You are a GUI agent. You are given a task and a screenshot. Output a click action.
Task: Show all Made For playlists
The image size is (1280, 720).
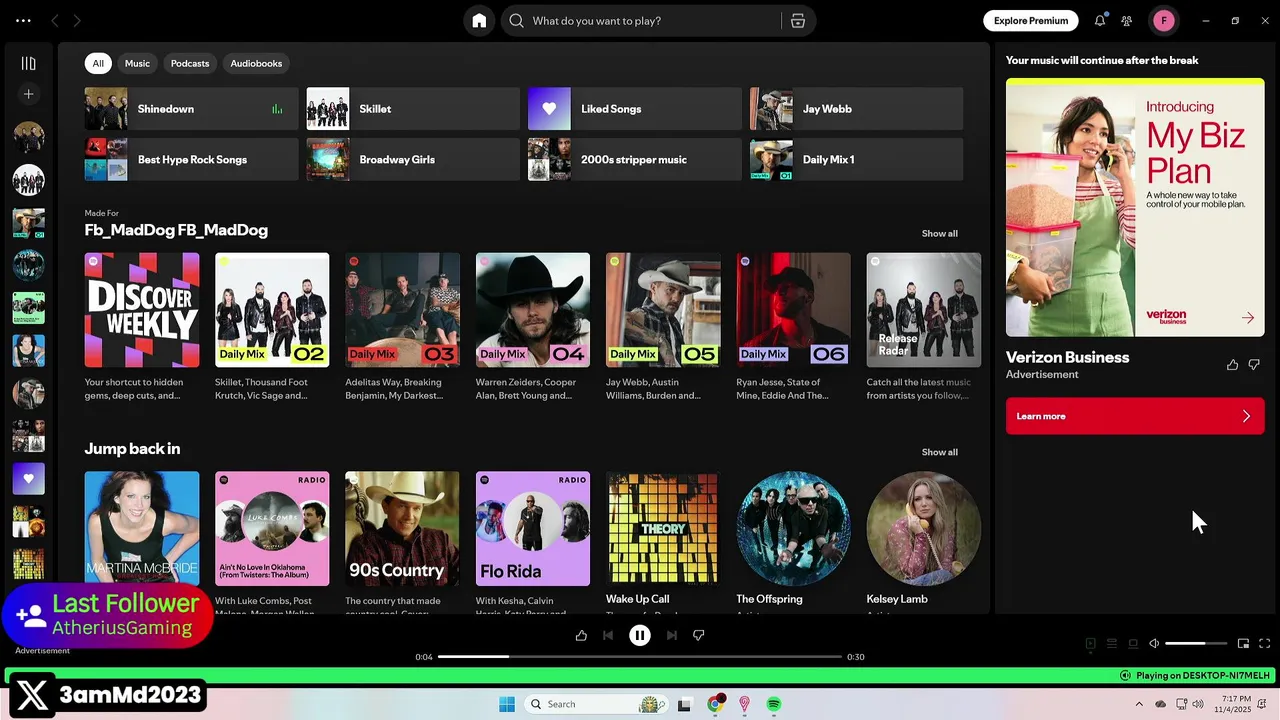tap(939, 233)
